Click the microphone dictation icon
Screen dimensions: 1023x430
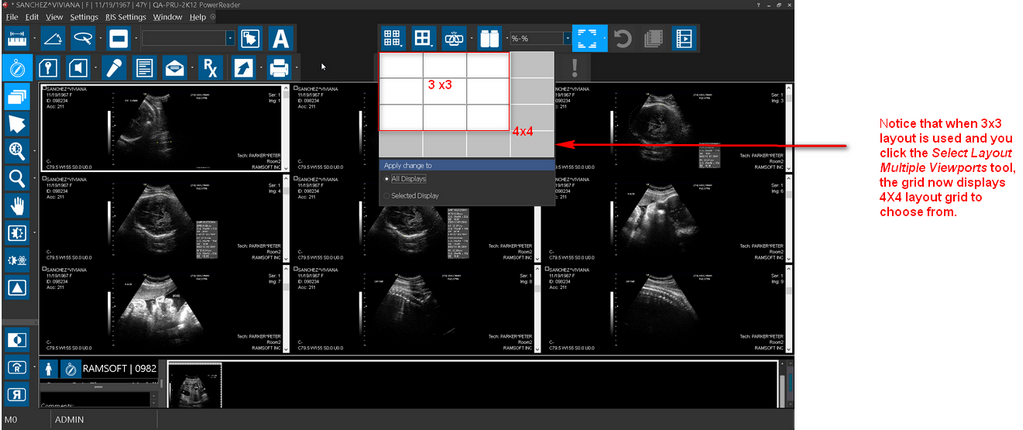point(116,68)
